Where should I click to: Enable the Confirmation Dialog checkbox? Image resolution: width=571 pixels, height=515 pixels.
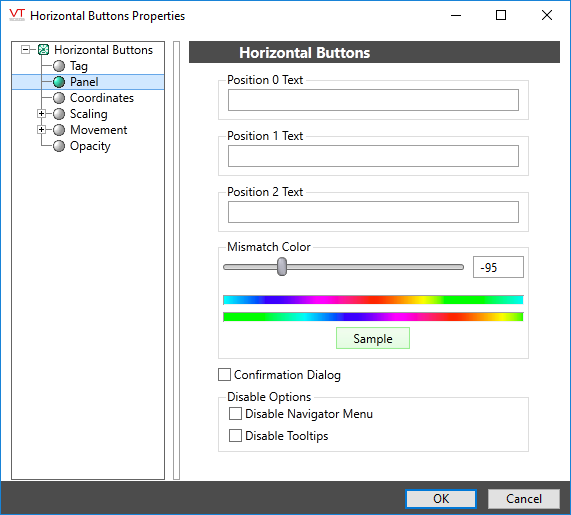coord(224,374)
